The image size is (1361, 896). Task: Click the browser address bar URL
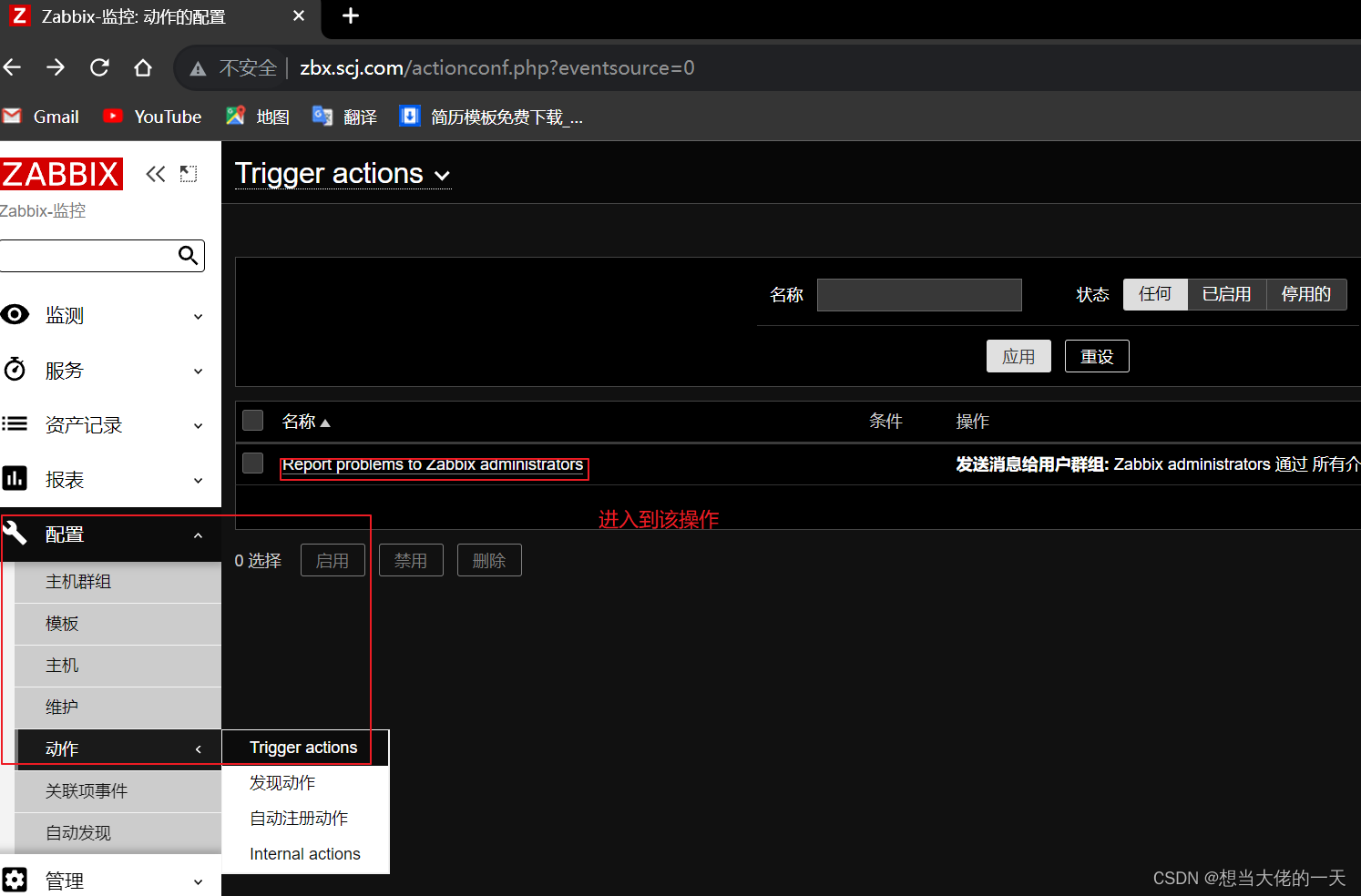[x=497, y=68]
